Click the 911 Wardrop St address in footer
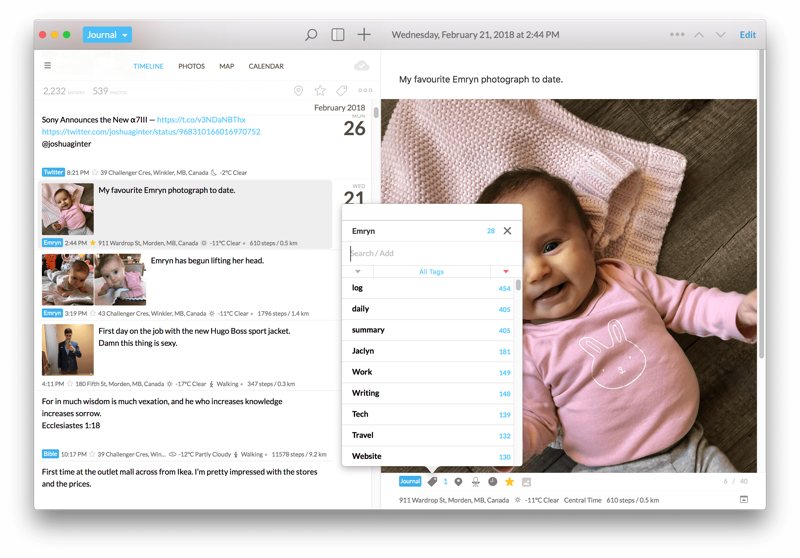 (454, 500)
